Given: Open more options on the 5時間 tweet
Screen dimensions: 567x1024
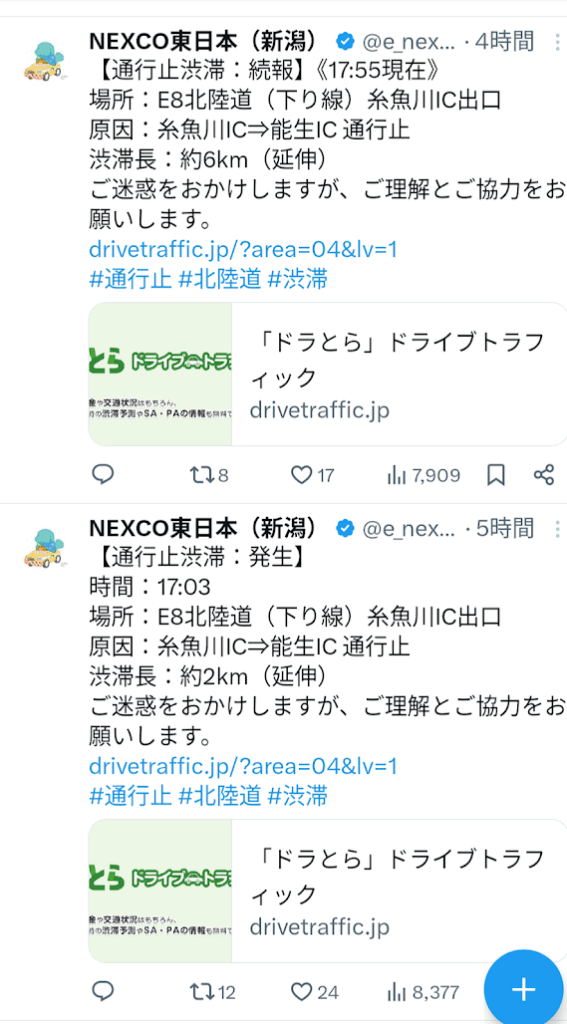Looking at the screenshot, I should click(557, 527).
